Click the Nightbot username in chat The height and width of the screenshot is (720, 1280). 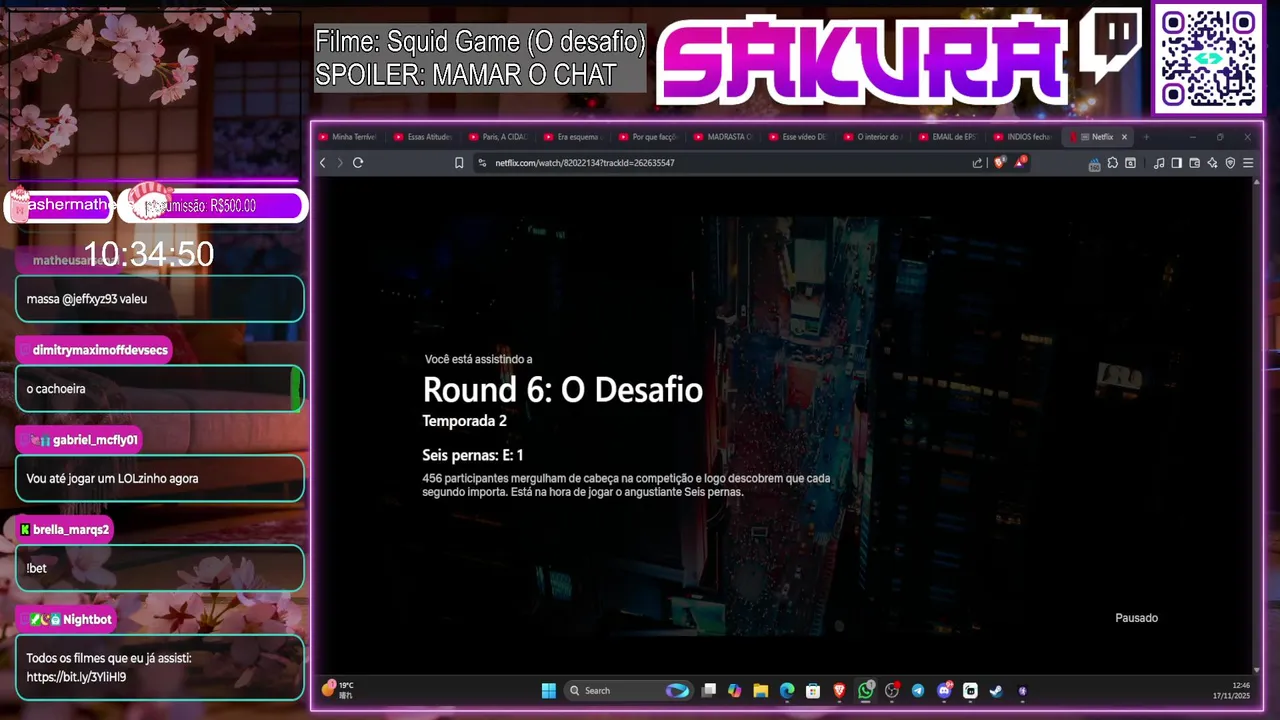click(x=87, y=619)
